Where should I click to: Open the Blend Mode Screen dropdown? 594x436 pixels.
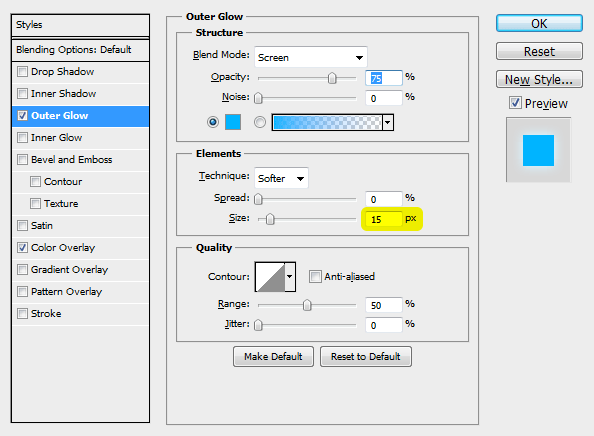point(311,57)
